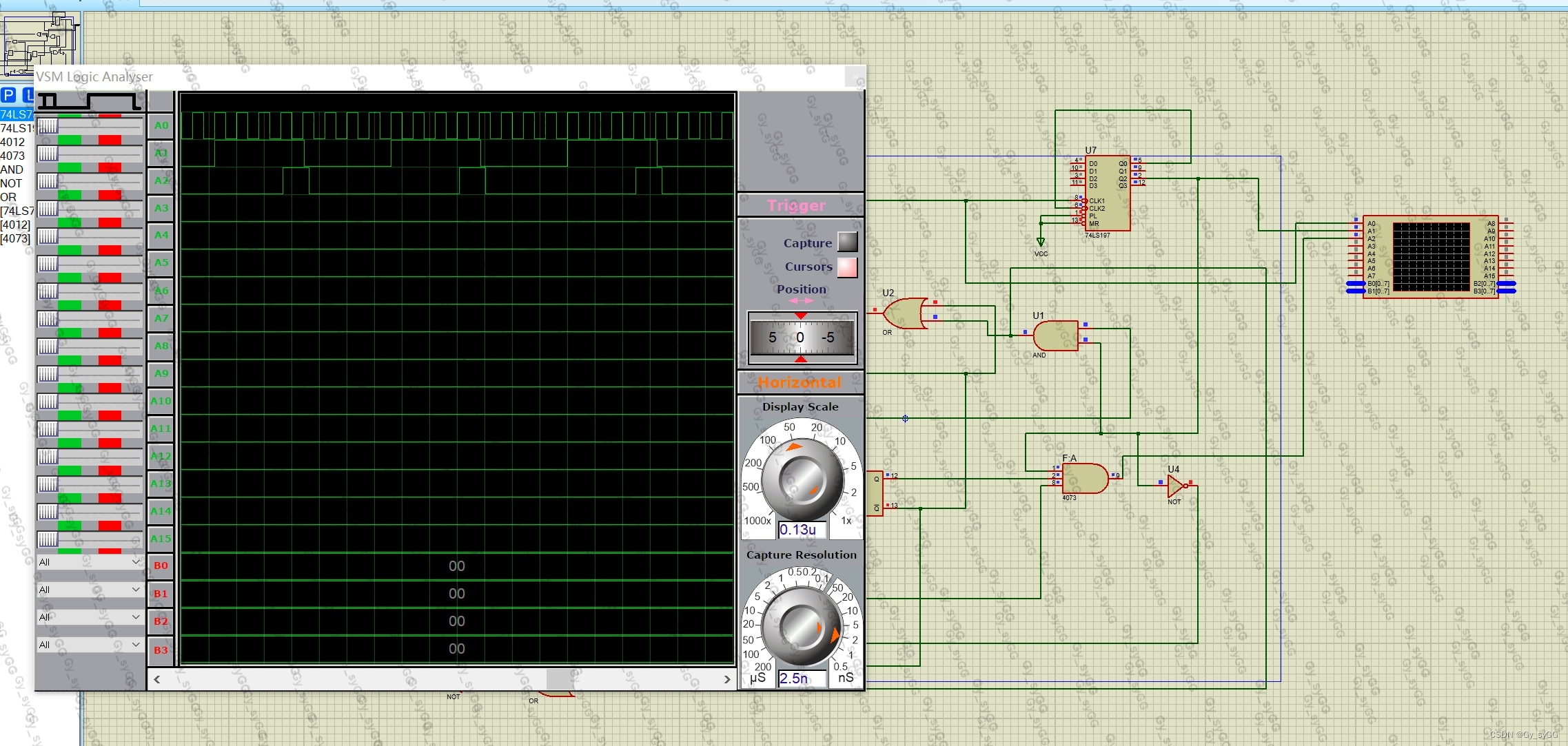Click the Position trigger dial slider

(802, 338)
